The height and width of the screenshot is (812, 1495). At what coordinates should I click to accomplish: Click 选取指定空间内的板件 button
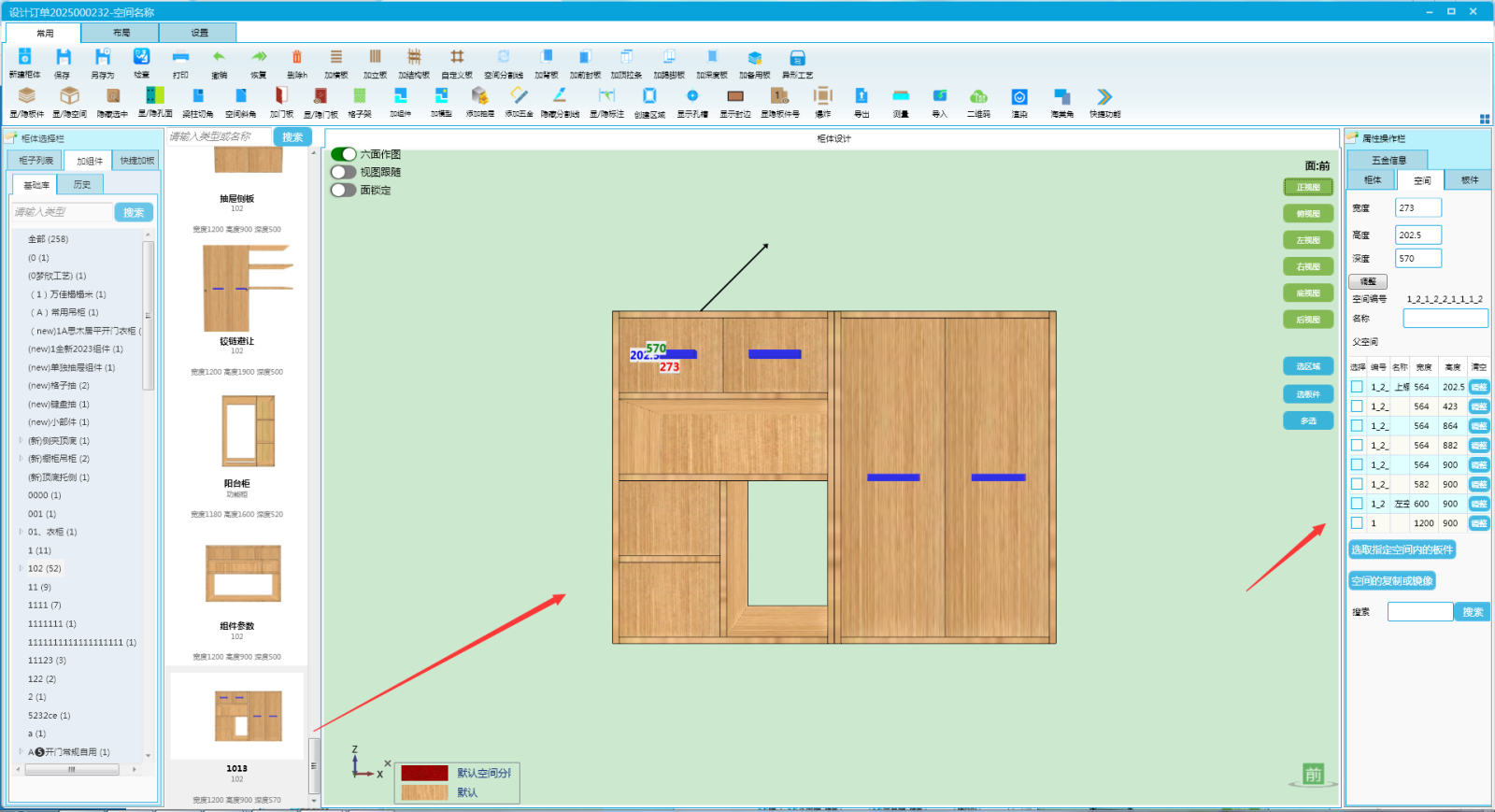[1402, 550]
